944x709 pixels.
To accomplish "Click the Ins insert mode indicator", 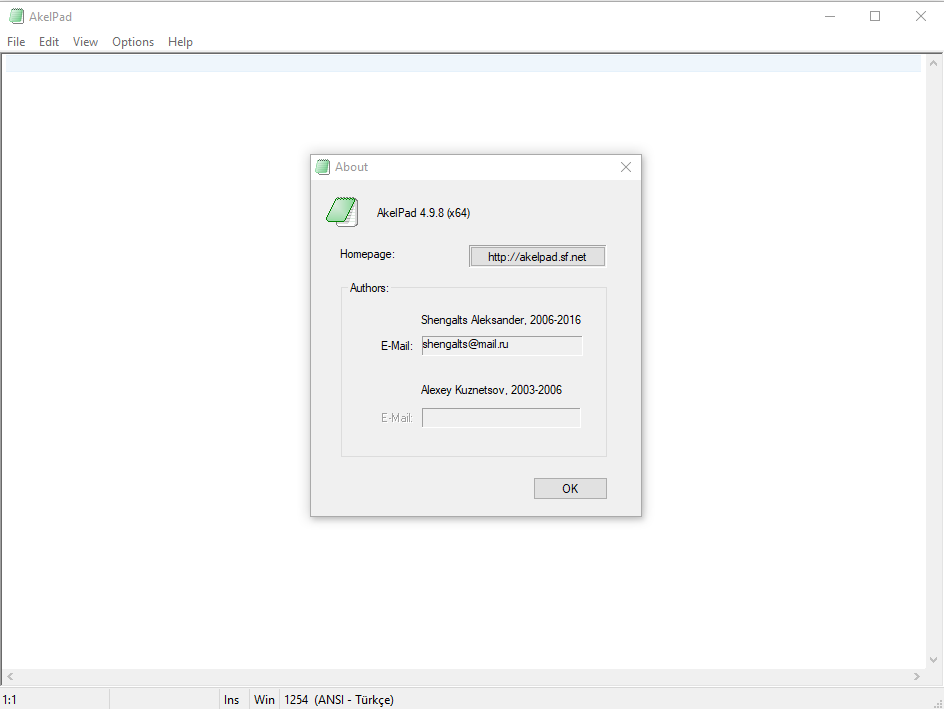I will coord(232,700).
